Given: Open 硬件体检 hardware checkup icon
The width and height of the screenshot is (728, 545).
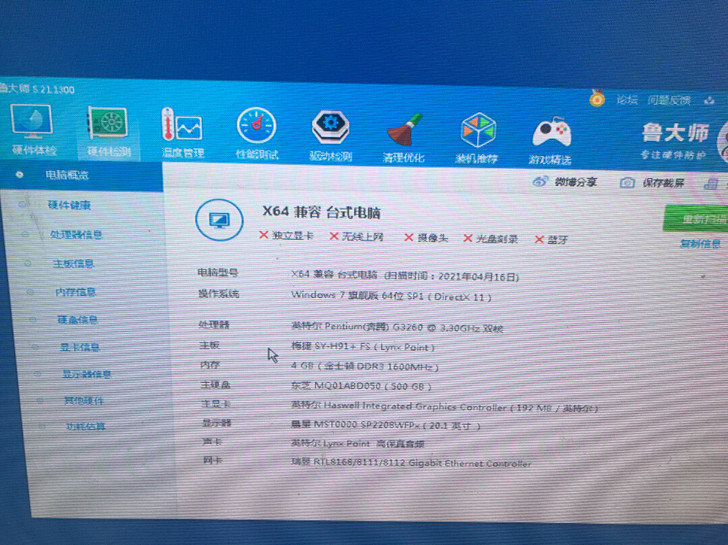Looking at the screenshot, I should coord(32,122).
